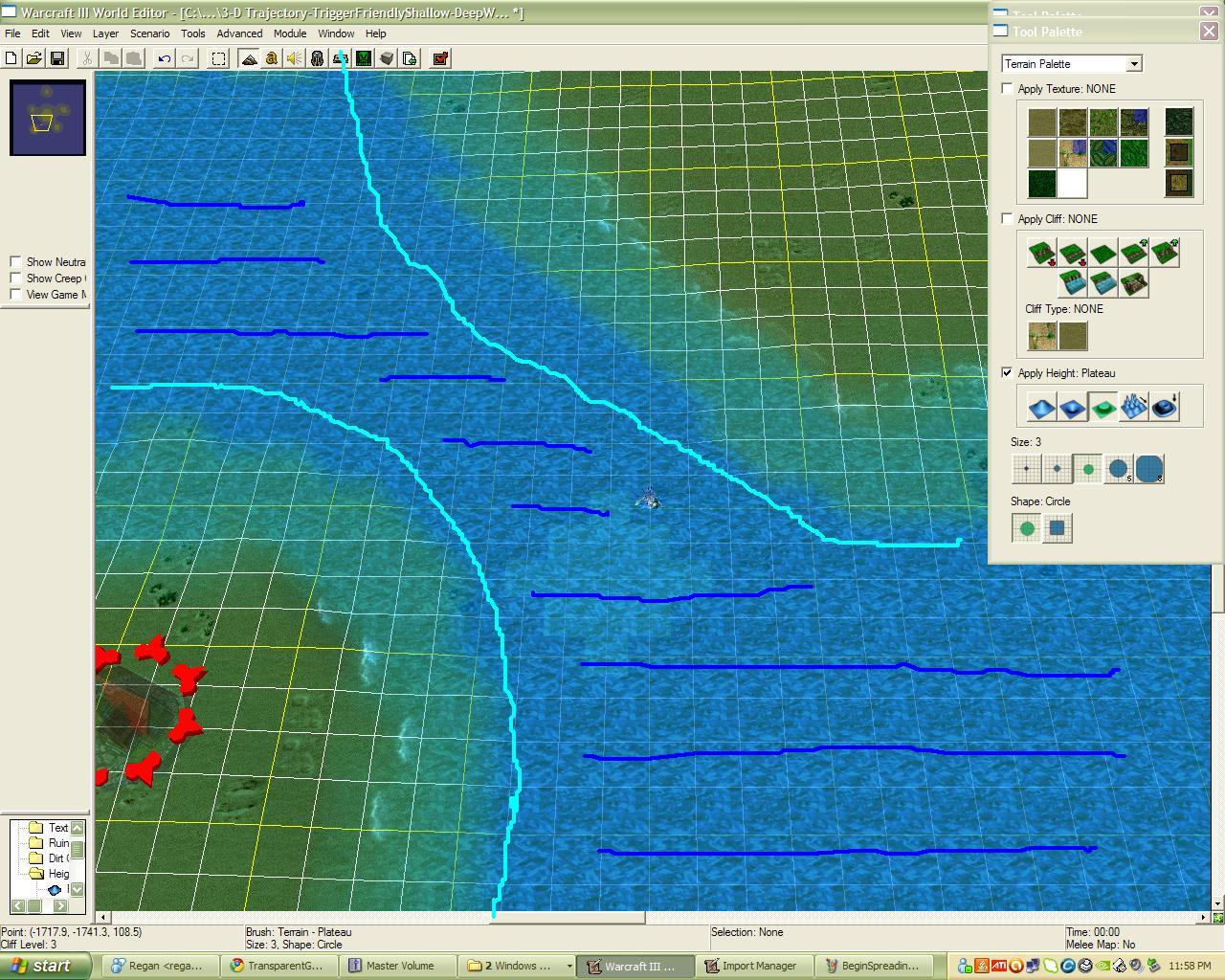Select the decrease-two cliff level tool
This screenshot has height=980, width=1225.
[1041, 253]
